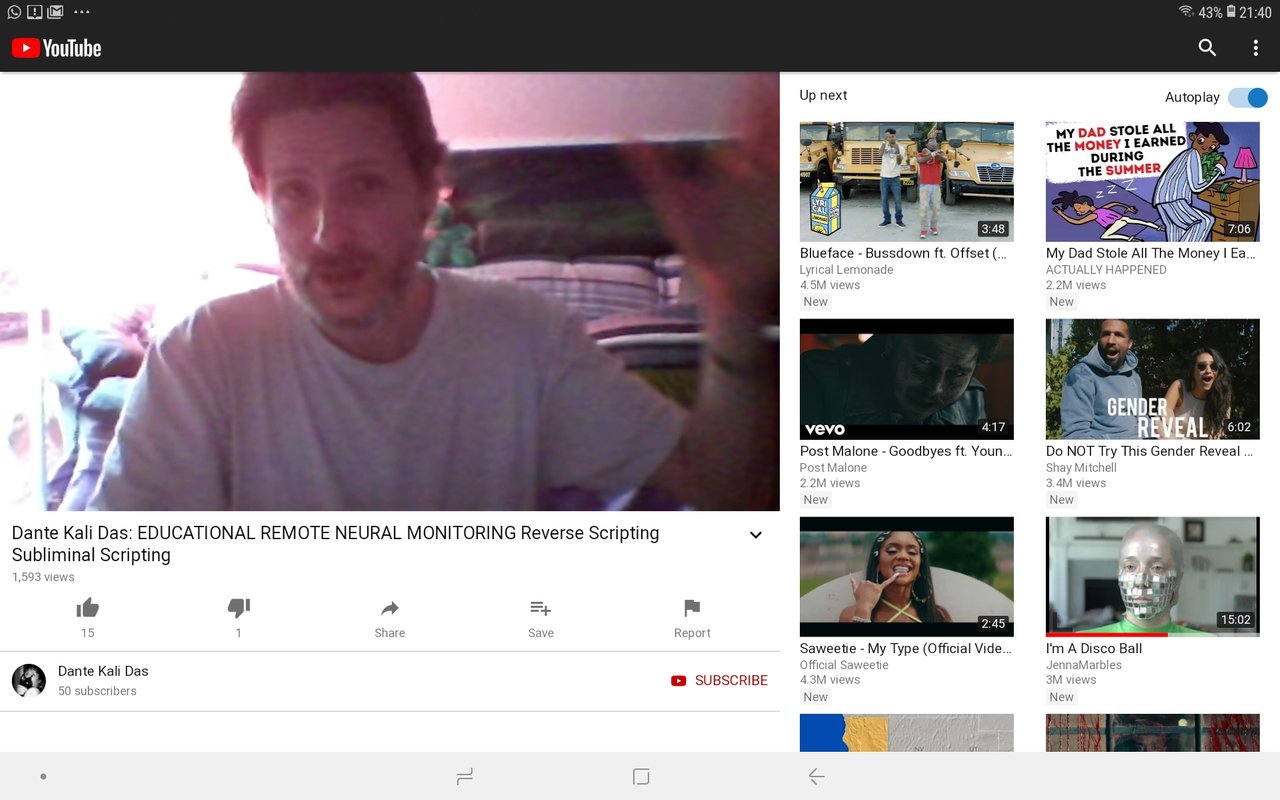Viewport: 1280px width, 800px height.
Task: Tap the battery 43% indicator
Action: click(1217, 12)
